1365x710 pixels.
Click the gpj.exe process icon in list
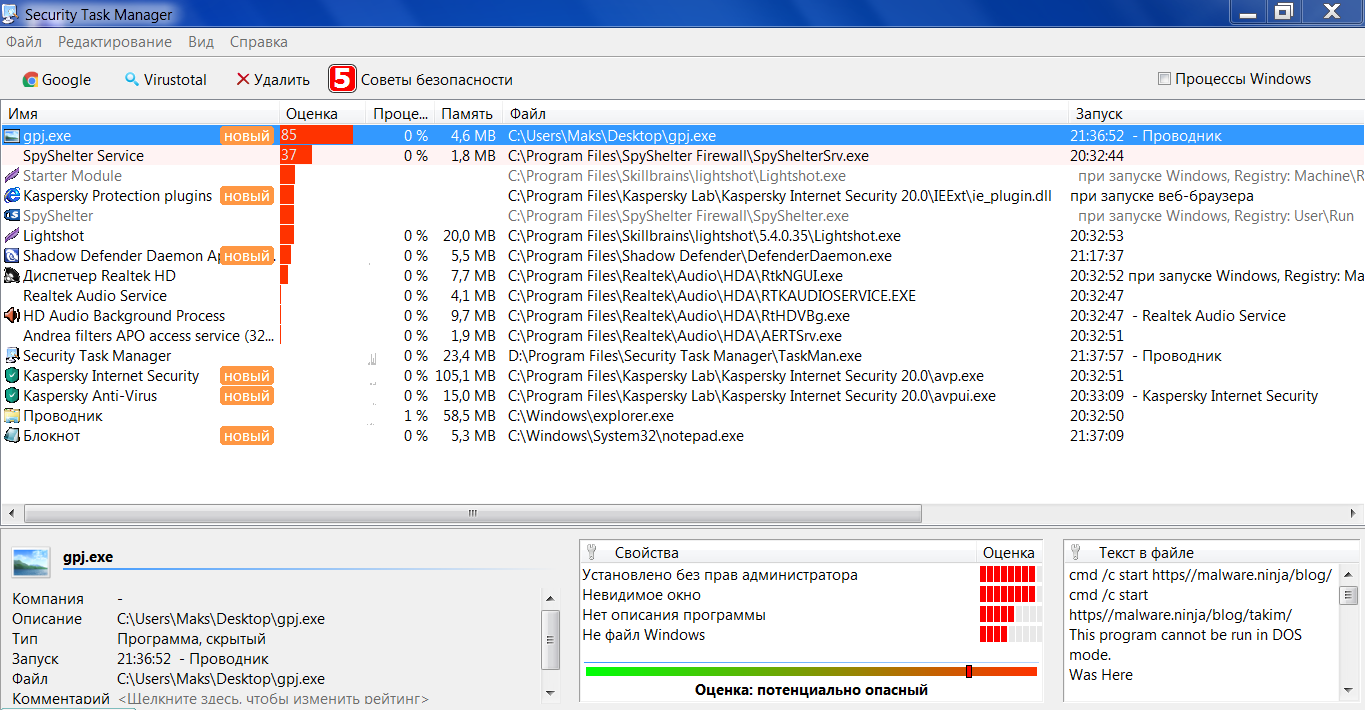[x=12, y=136]
